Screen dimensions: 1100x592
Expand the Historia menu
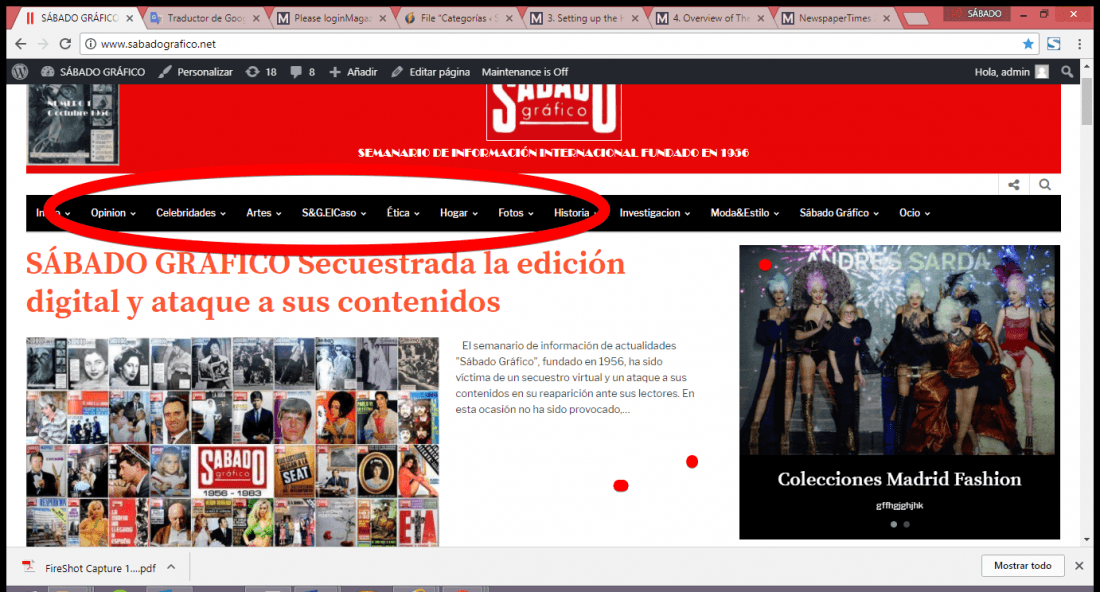pos(575,213)
